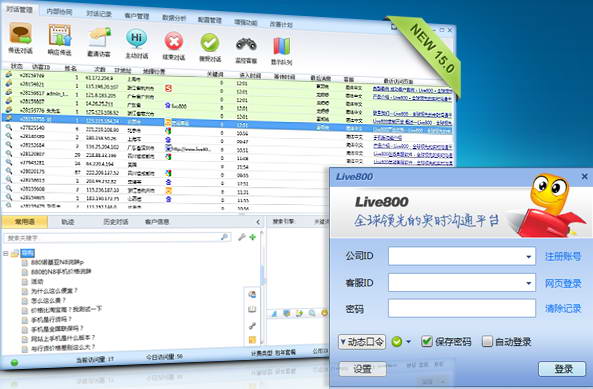Viewport: 593px width, 389px height.
Task: Switch to the 数据分析 tab
Action: (174, 18)
